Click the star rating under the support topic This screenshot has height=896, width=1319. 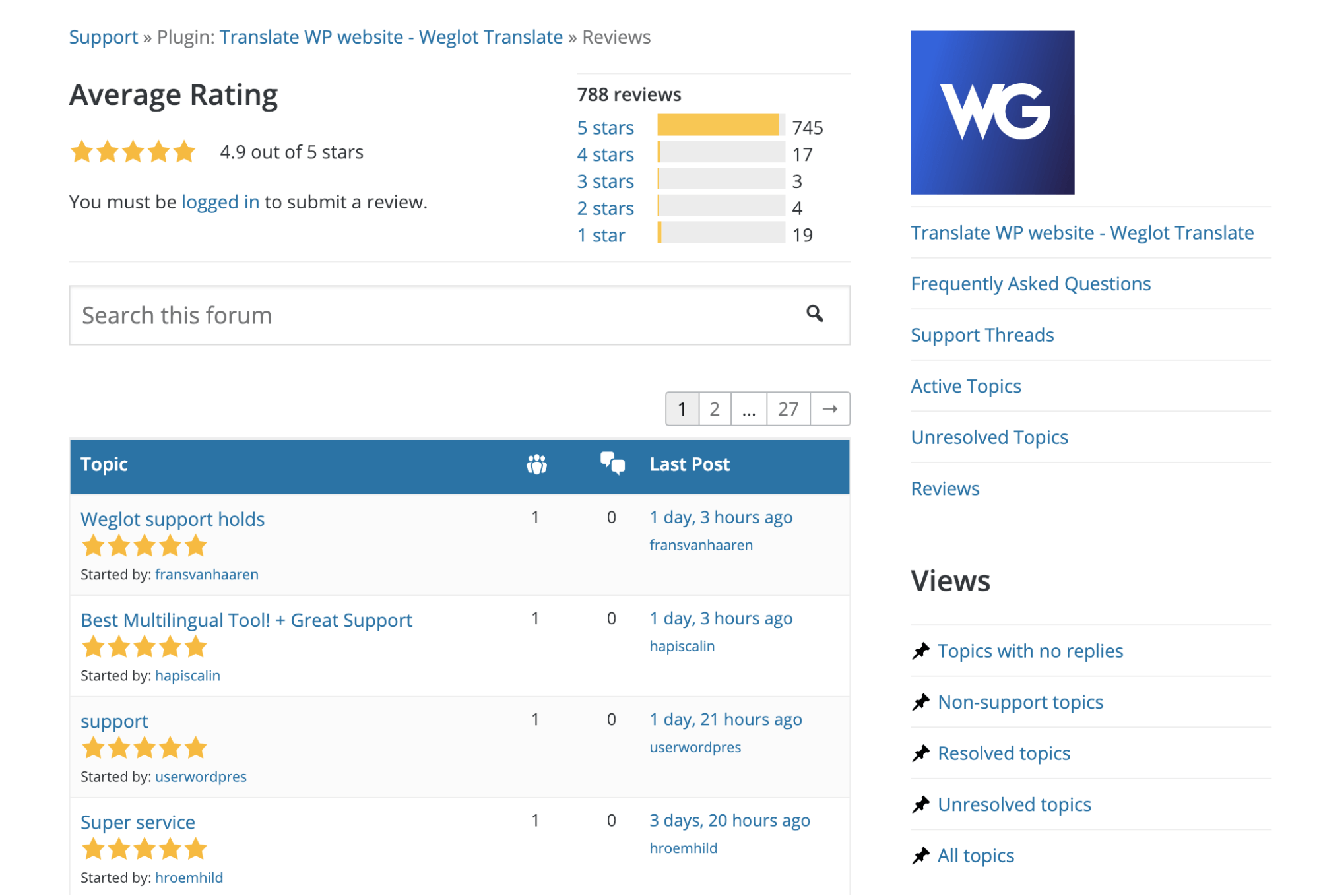144,748
